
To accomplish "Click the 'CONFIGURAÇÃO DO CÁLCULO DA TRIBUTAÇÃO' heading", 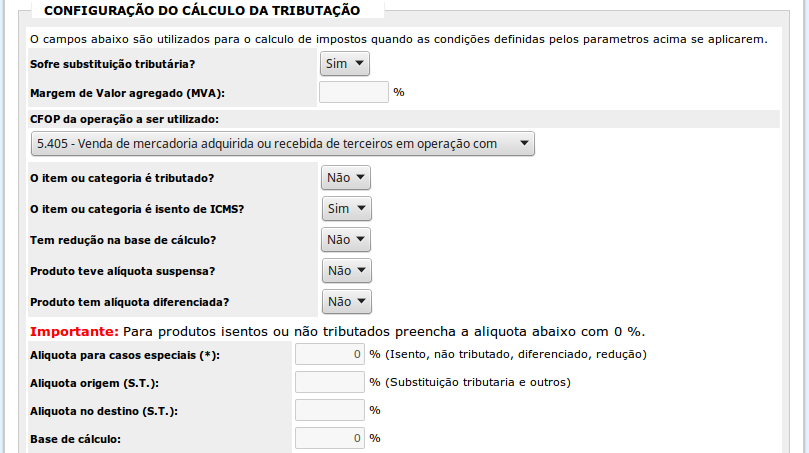I will (x=201, y=10).
